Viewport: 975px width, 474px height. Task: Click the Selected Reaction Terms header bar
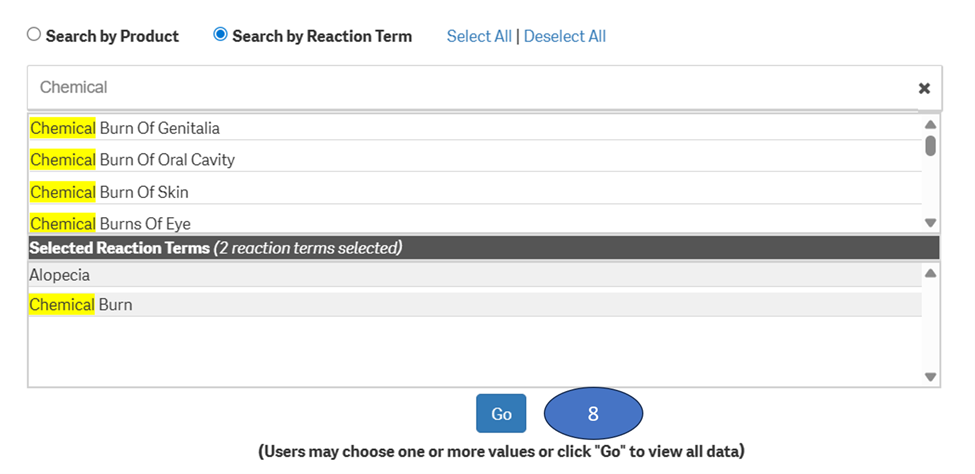pyautogui.click(x=483, y=247)
